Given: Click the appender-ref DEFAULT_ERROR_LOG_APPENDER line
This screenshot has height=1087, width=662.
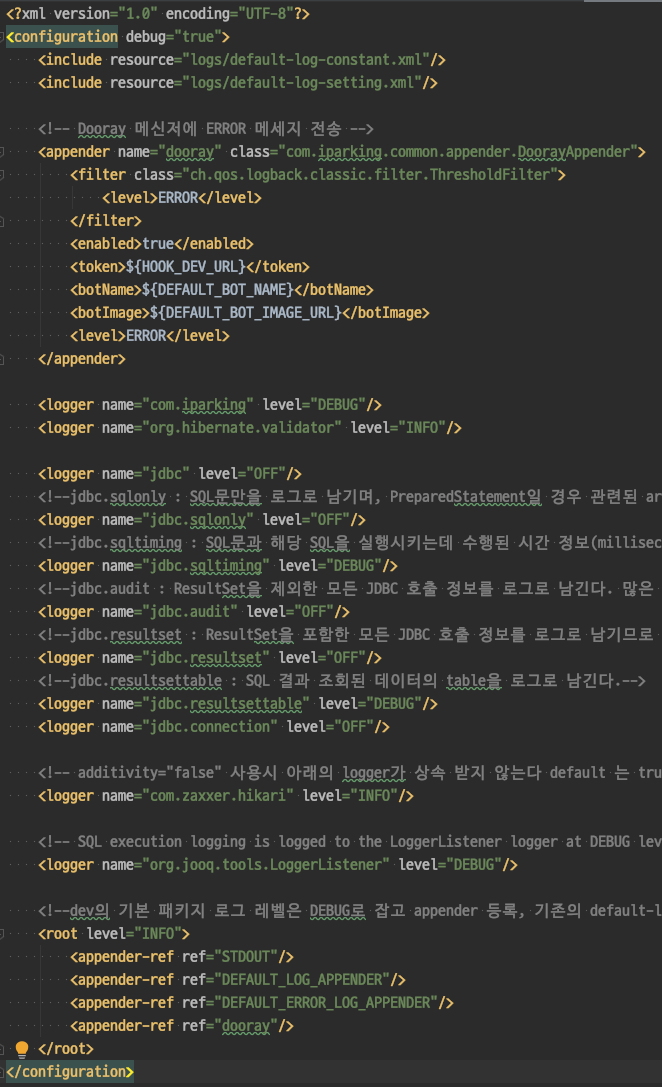Looking at the screenshot, I should click(262, 1002).
